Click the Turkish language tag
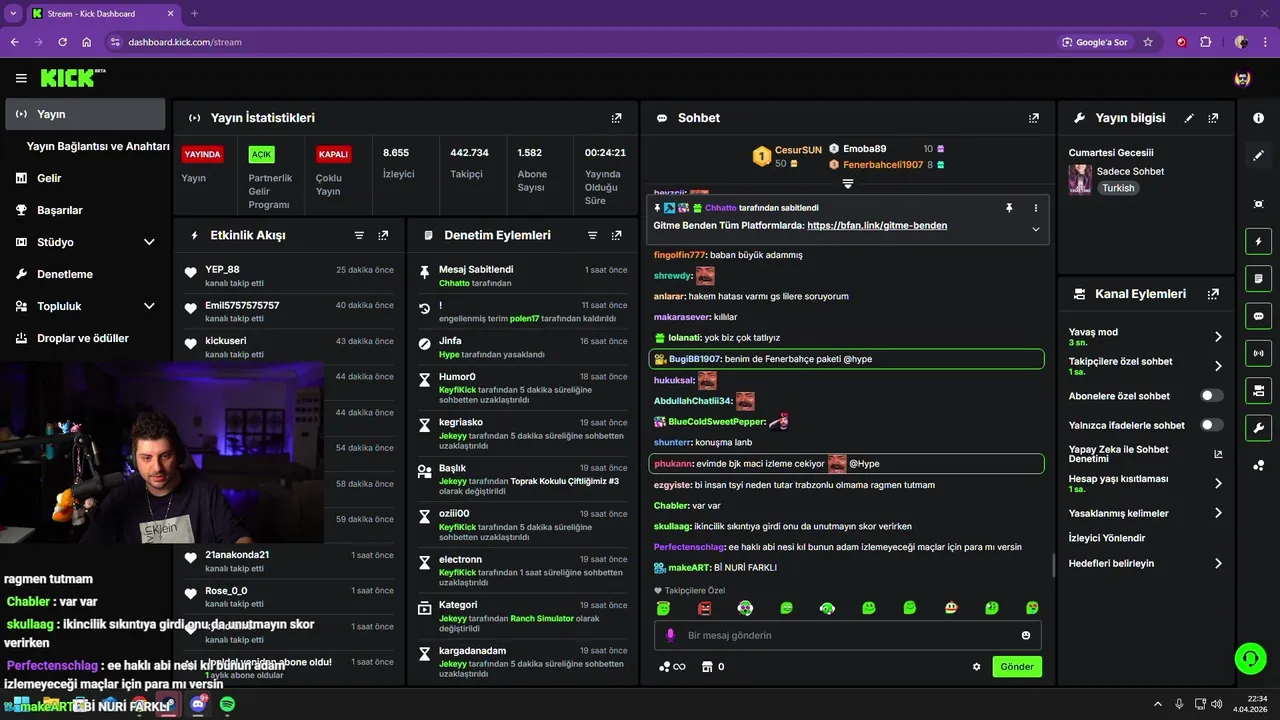The width and height of the screenshot is (1280, 720). tap(1118, 188)
